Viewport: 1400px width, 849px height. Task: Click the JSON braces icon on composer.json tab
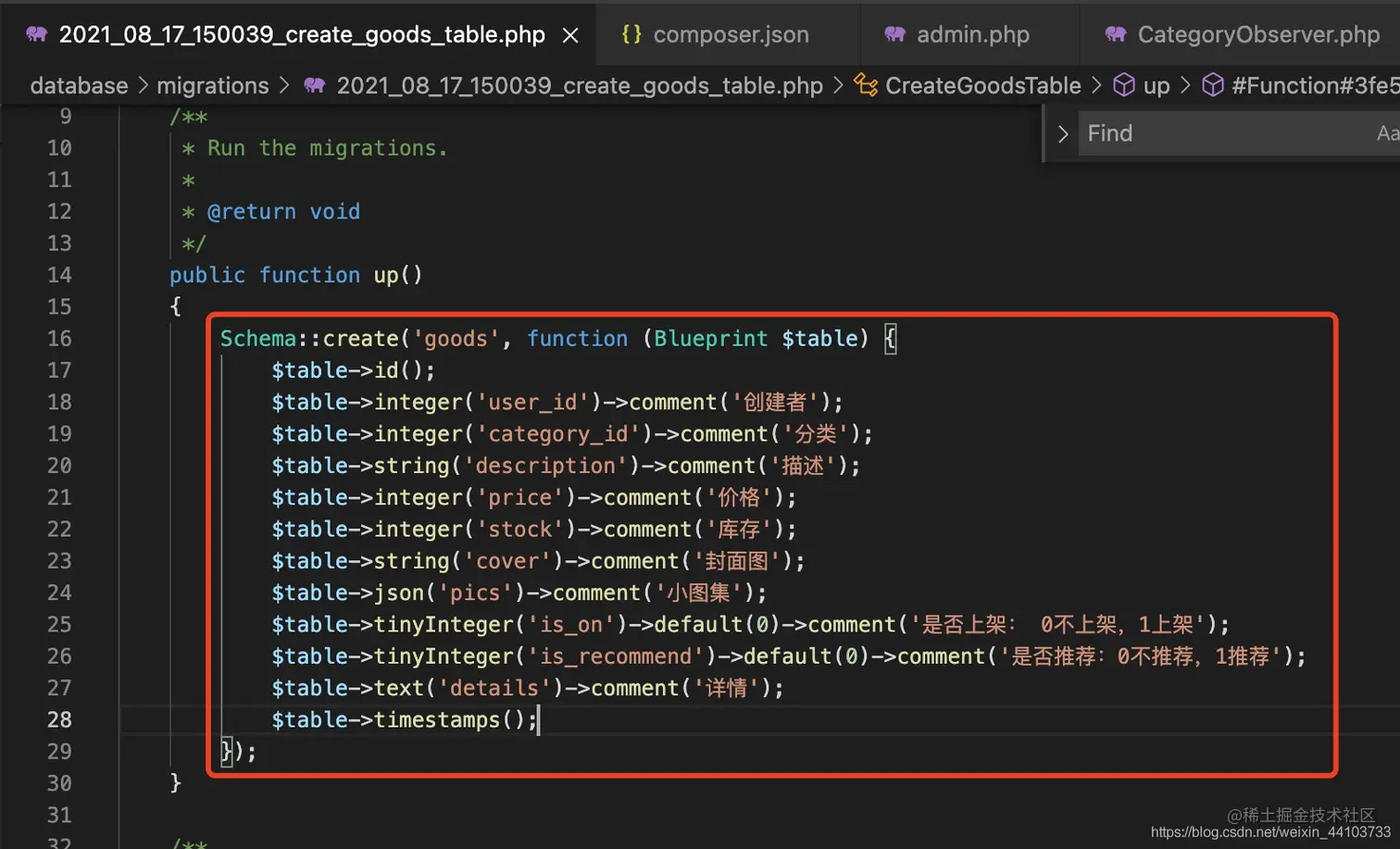click(x=631, y=34)
